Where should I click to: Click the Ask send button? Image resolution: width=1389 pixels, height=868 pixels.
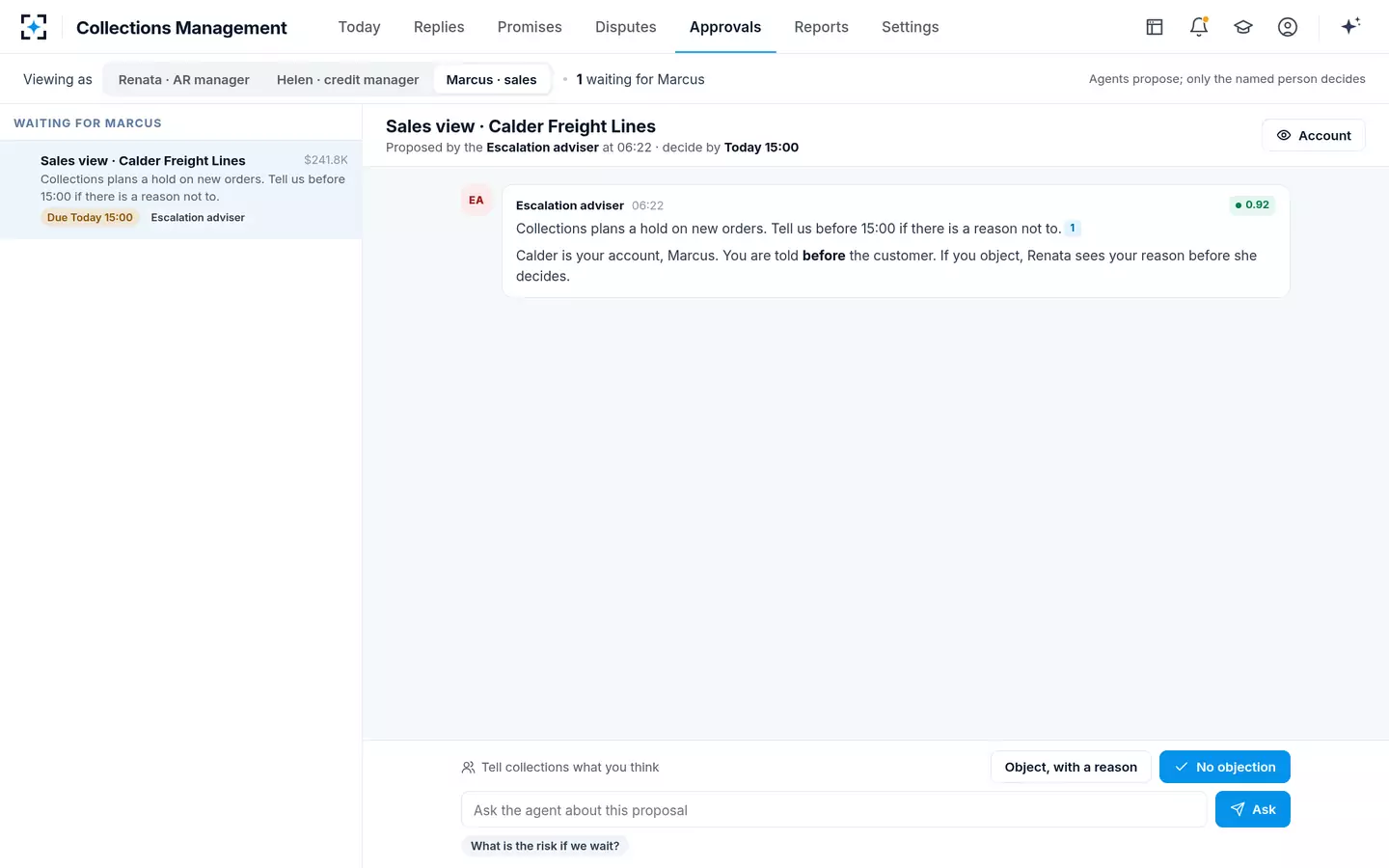pos(1253,810)
